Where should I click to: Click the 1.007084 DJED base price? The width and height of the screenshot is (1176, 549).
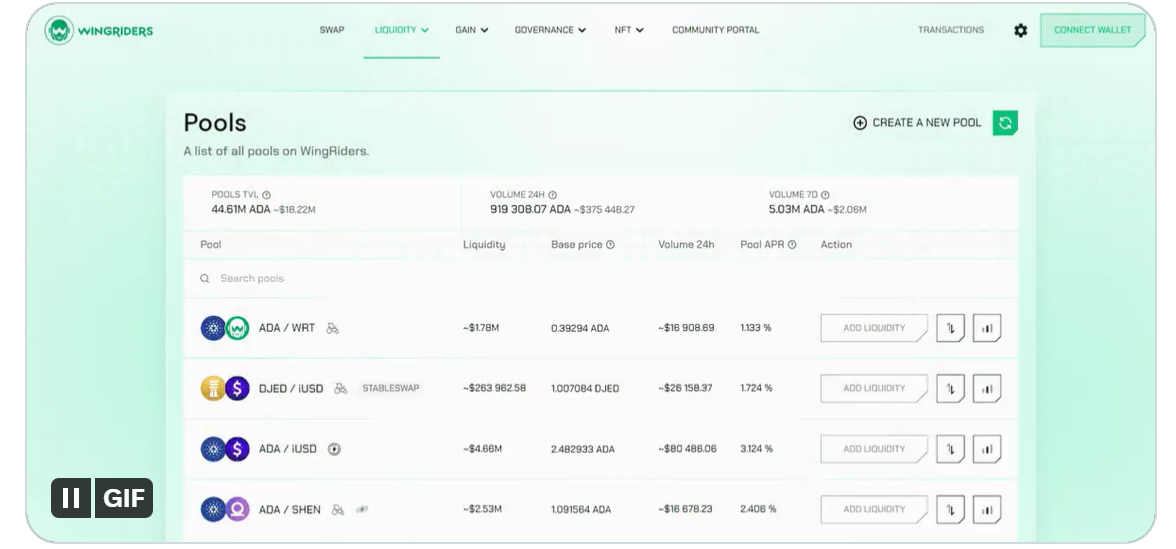click(x=585, y=388)
